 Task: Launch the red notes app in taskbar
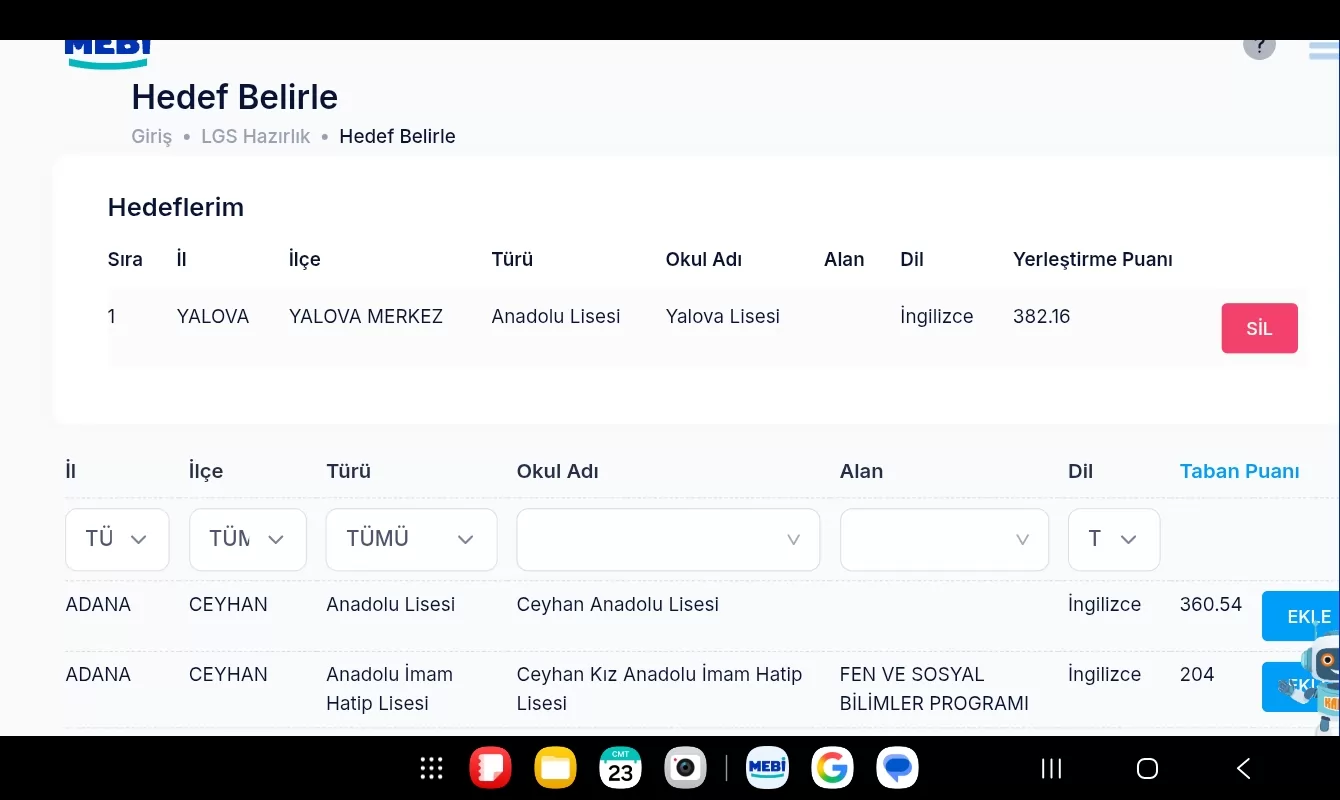pos(490,768)
